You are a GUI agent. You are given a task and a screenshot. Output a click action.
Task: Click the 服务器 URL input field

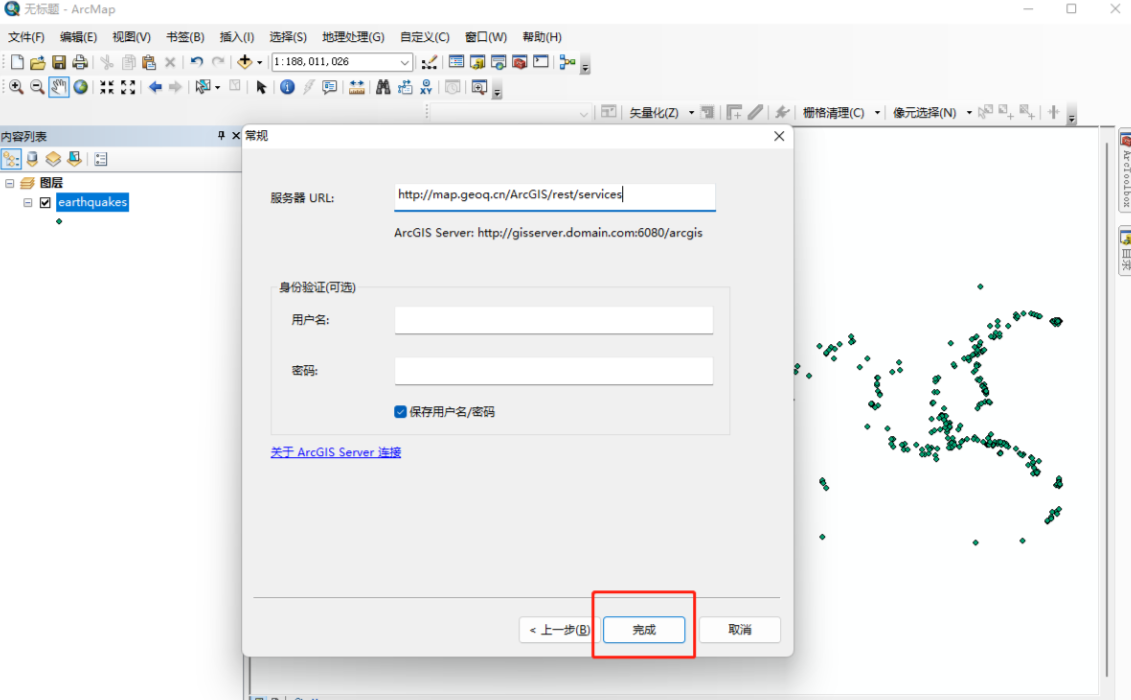[554, 196]
